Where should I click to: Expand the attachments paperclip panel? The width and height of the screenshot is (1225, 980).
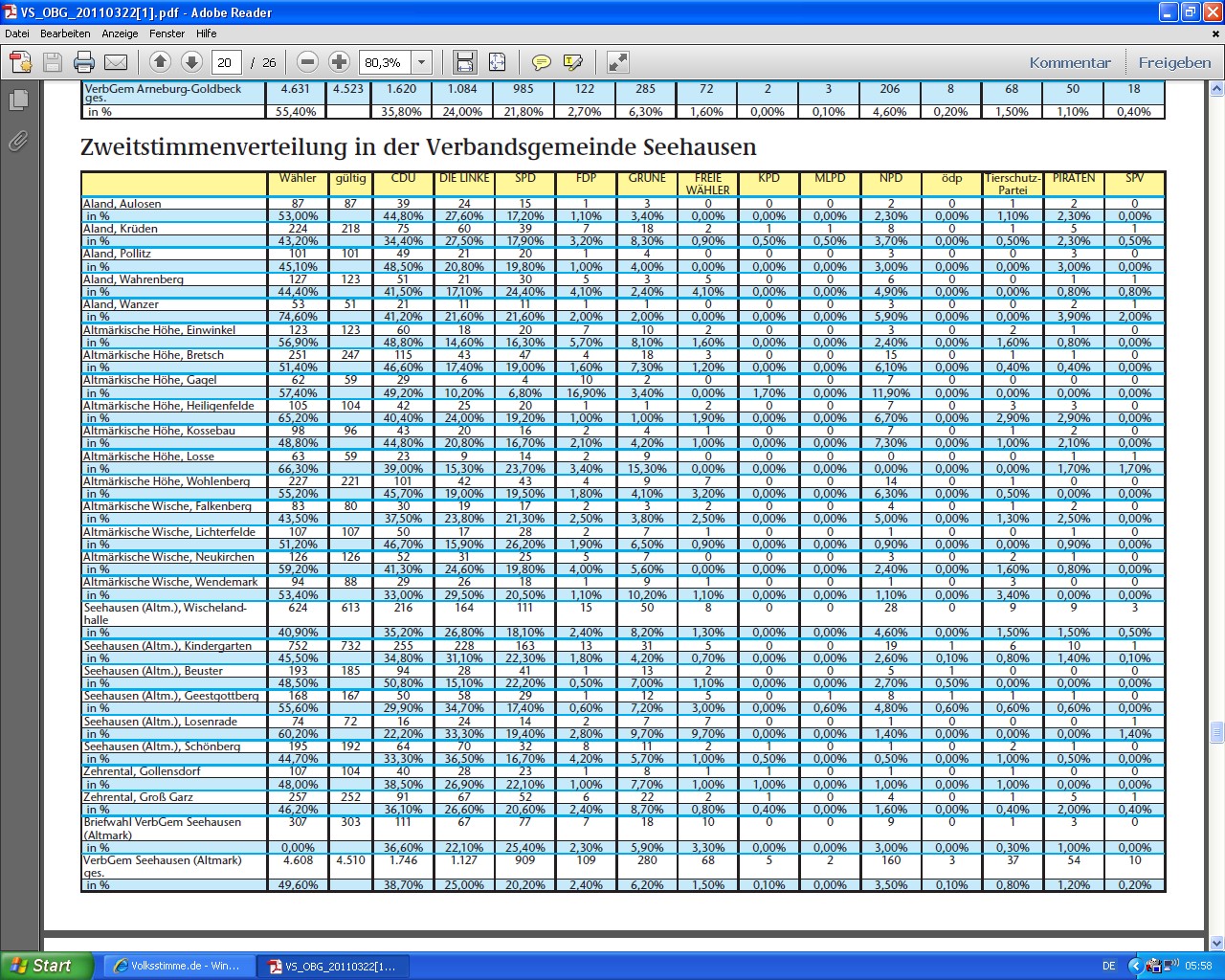tap(18, 142)
